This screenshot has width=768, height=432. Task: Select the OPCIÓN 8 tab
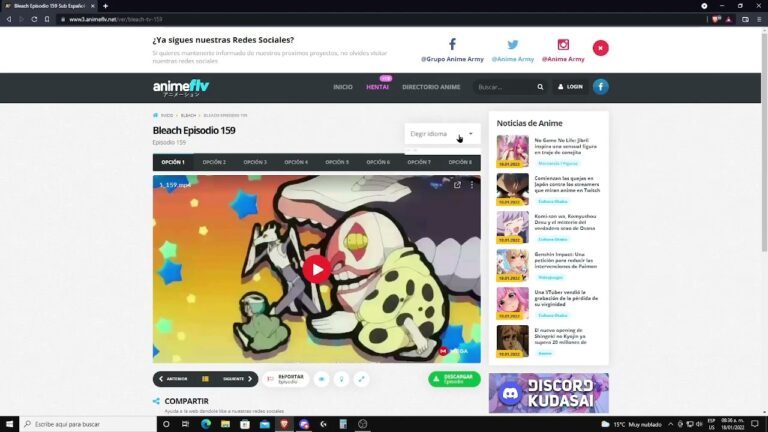tap(460, 162)
